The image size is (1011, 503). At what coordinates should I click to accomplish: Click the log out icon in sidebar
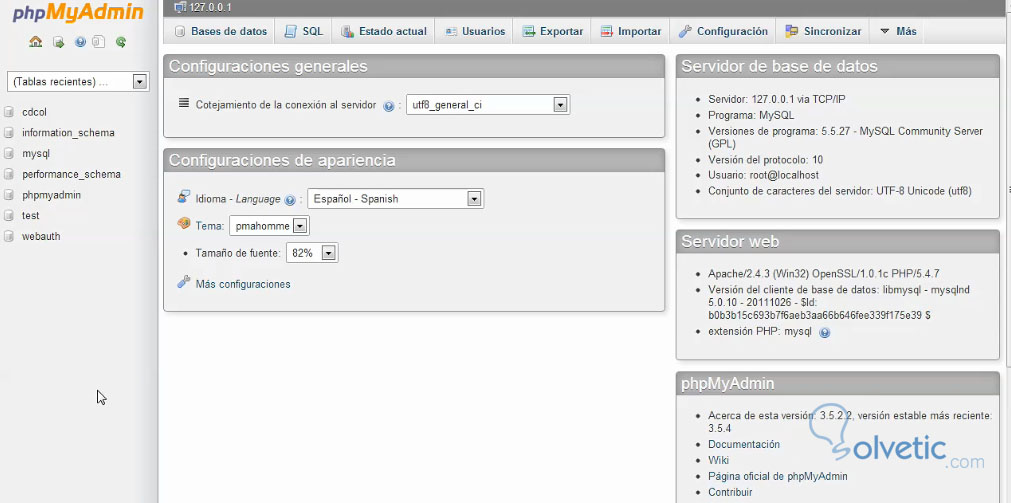58,42
